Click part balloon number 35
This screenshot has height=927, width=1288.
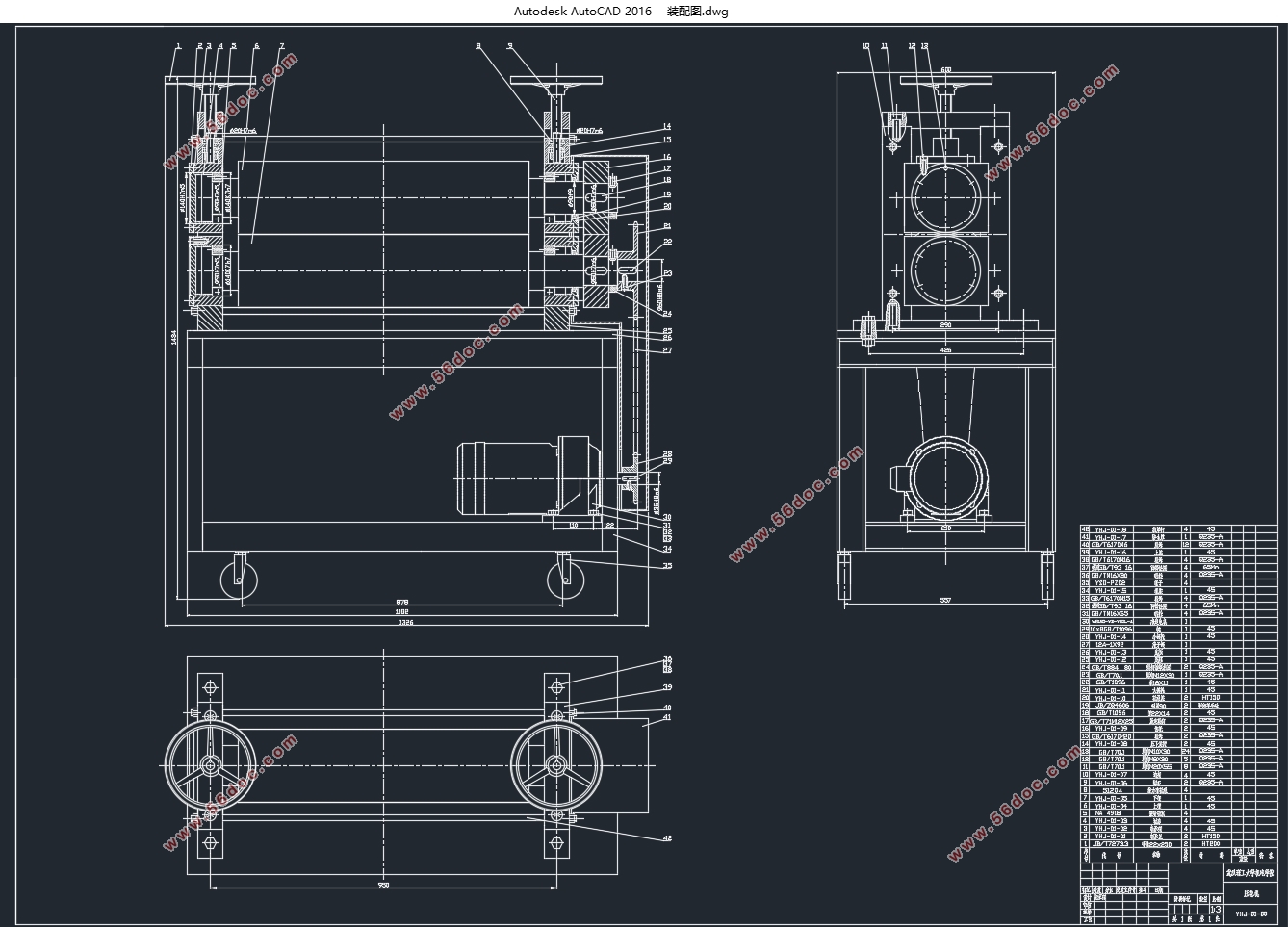666,566
